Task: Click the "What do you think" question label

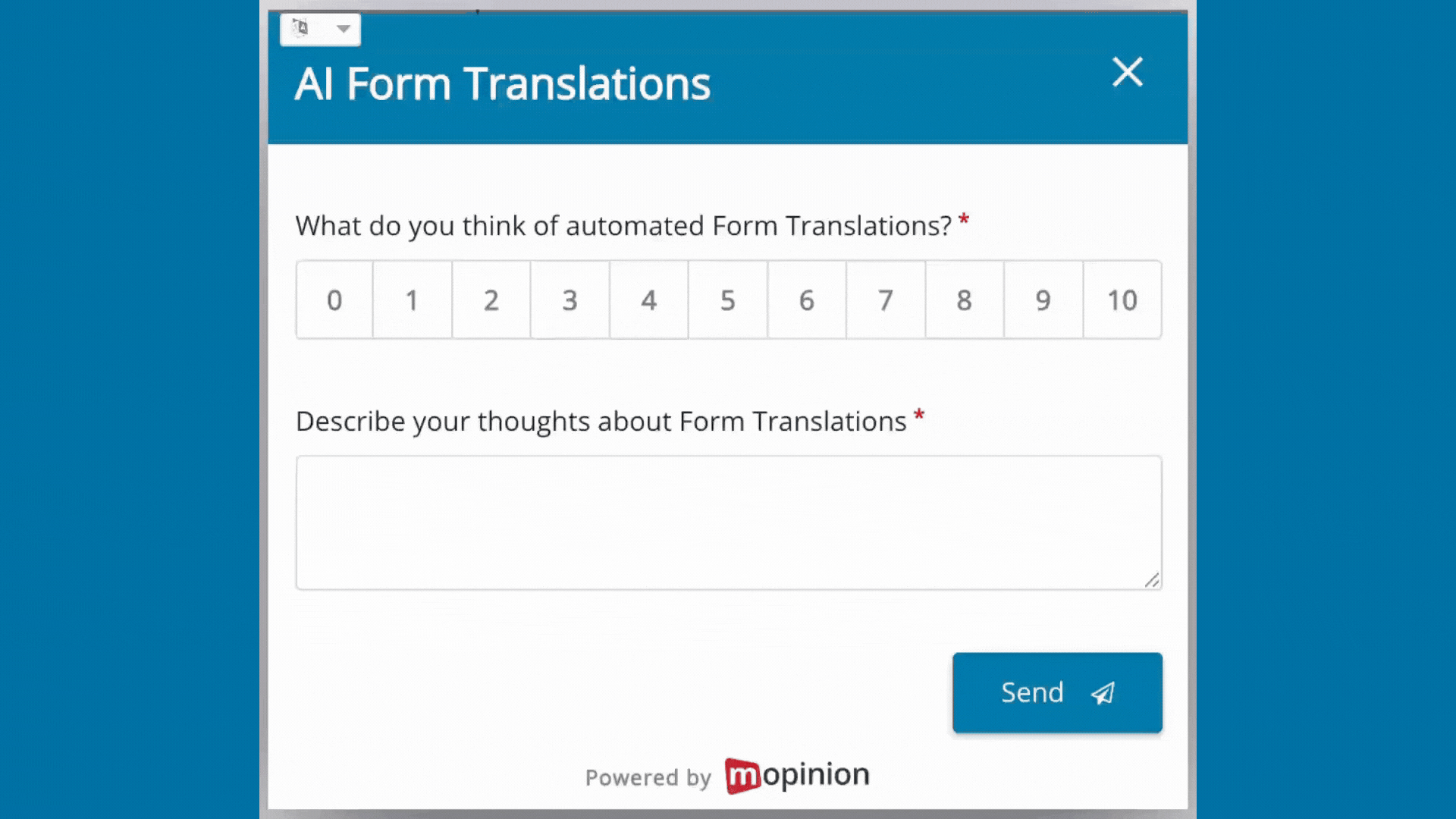Action: 623,226
